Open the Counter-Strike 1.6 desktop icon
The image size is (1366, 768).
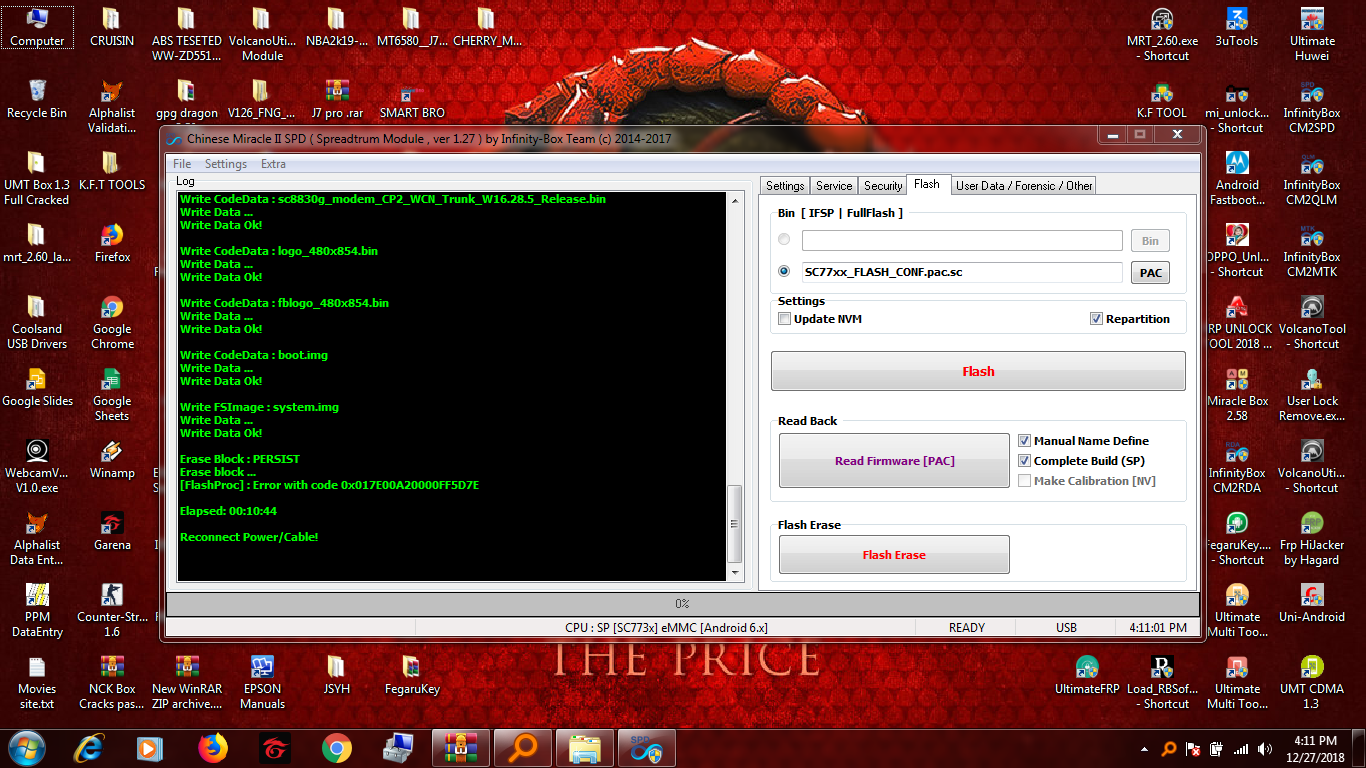point(112,610)
